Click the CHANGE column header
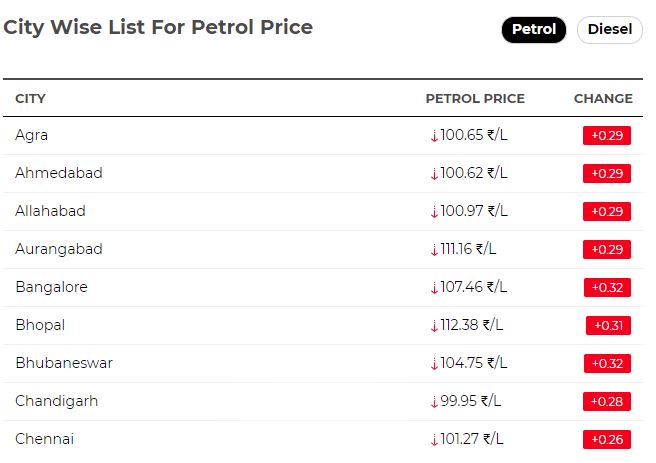Image resolution: width=656 pixels, height=463 pixels. pyautogui.click(x=603, y=99)
